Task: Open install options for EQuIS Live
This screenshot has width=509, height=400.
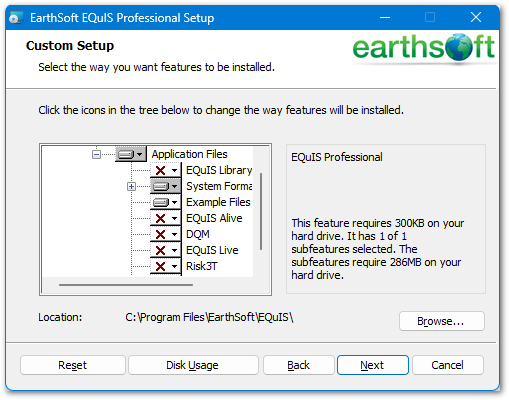Action: click(165, 250)
